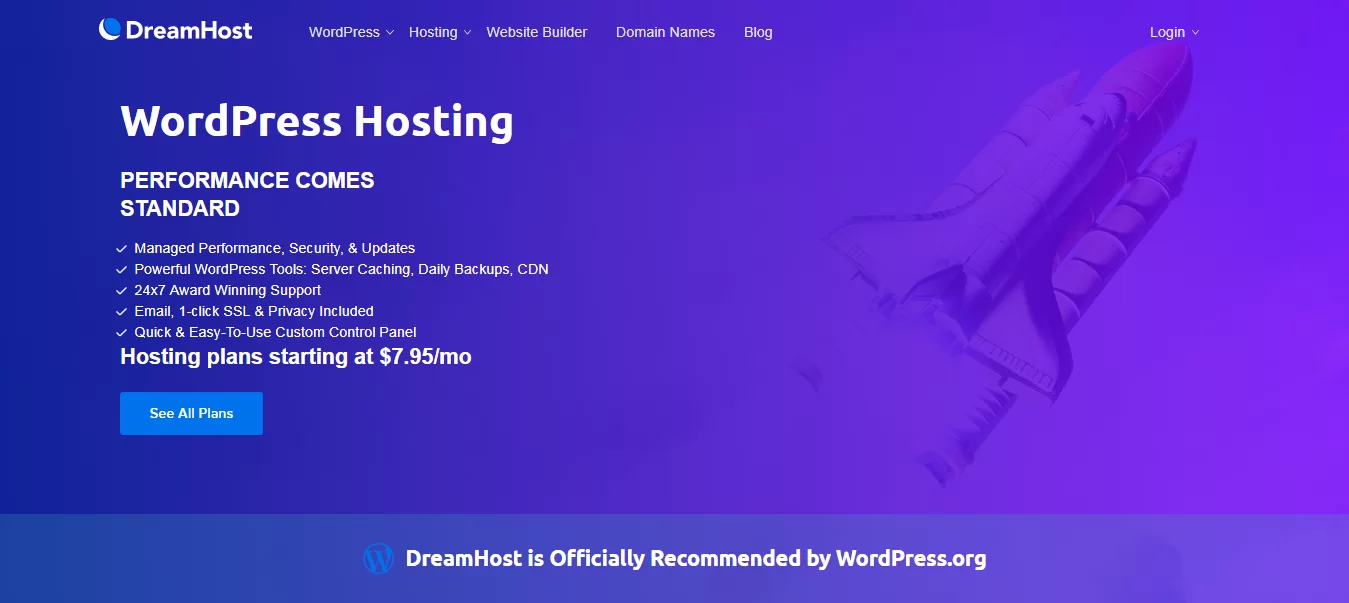Open the Website Builder menu item
Image resolution: width=1349 pixels, height=603 pixels.
coord(537,32)
